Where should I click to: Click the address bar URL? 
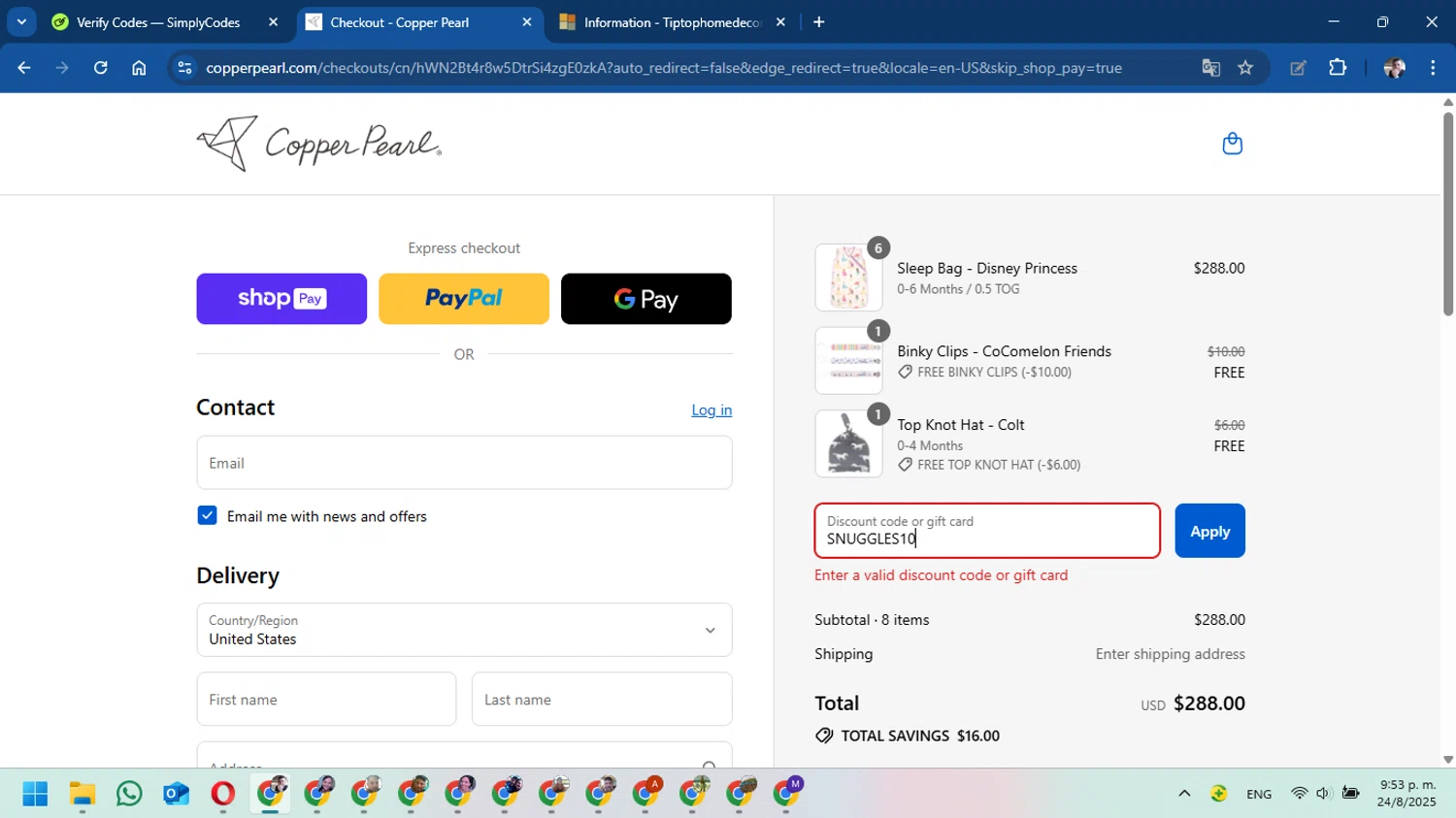pos(664,68)
